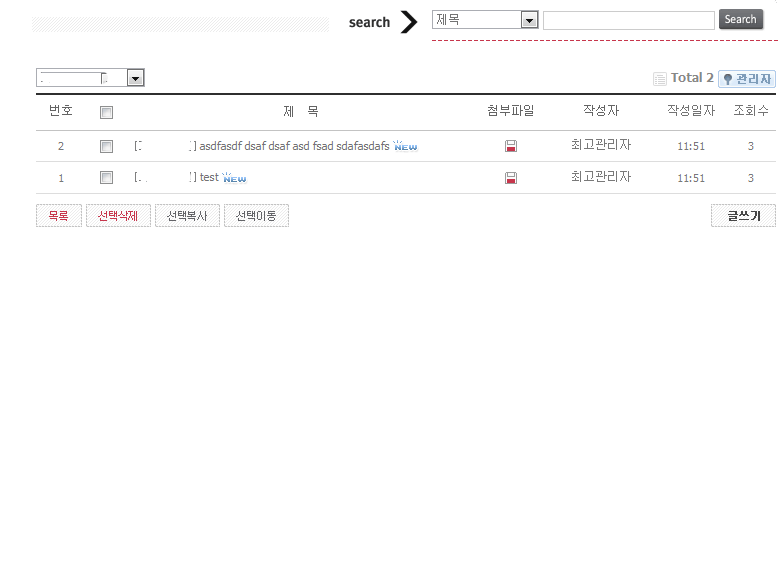
Task: Click the search arrow icon
Action: tap(408, 22)
